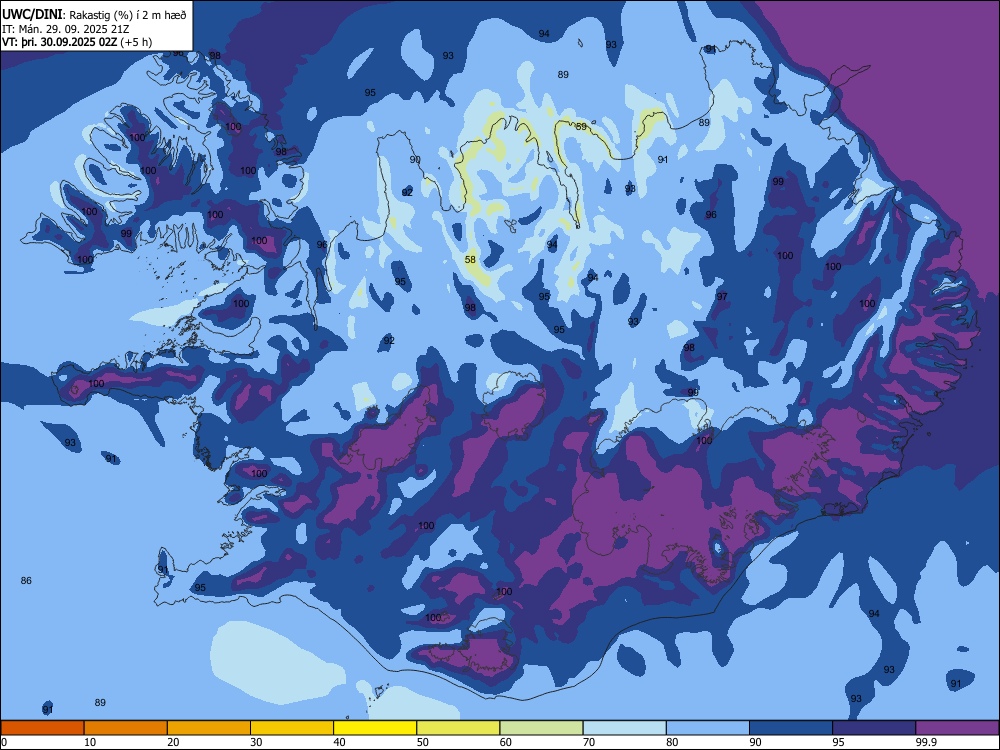
Task: Click the '10' legend scale label
Action: click(x=90, y=742)
